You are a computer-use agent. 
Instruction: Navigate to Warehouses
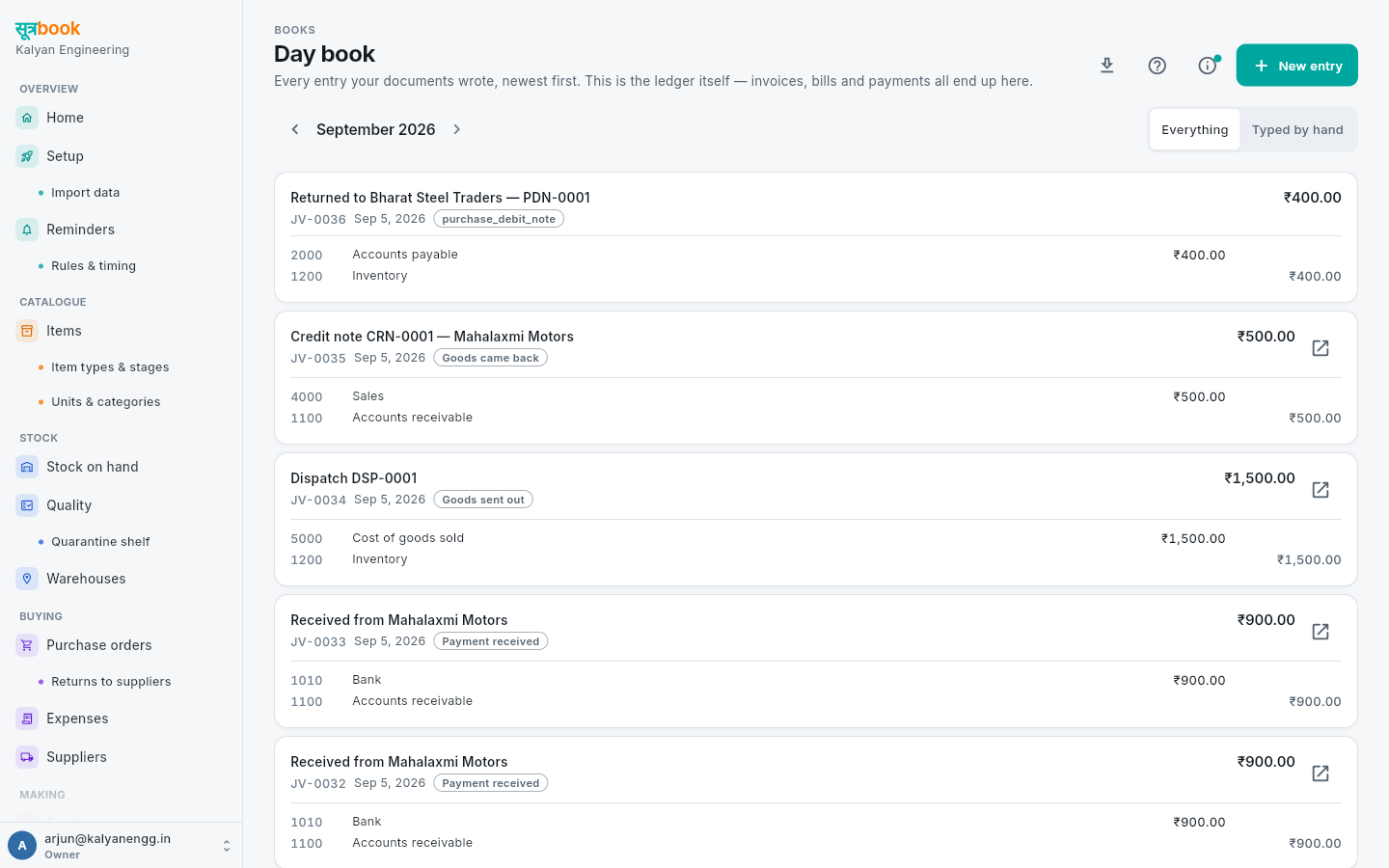coord(86,579)
